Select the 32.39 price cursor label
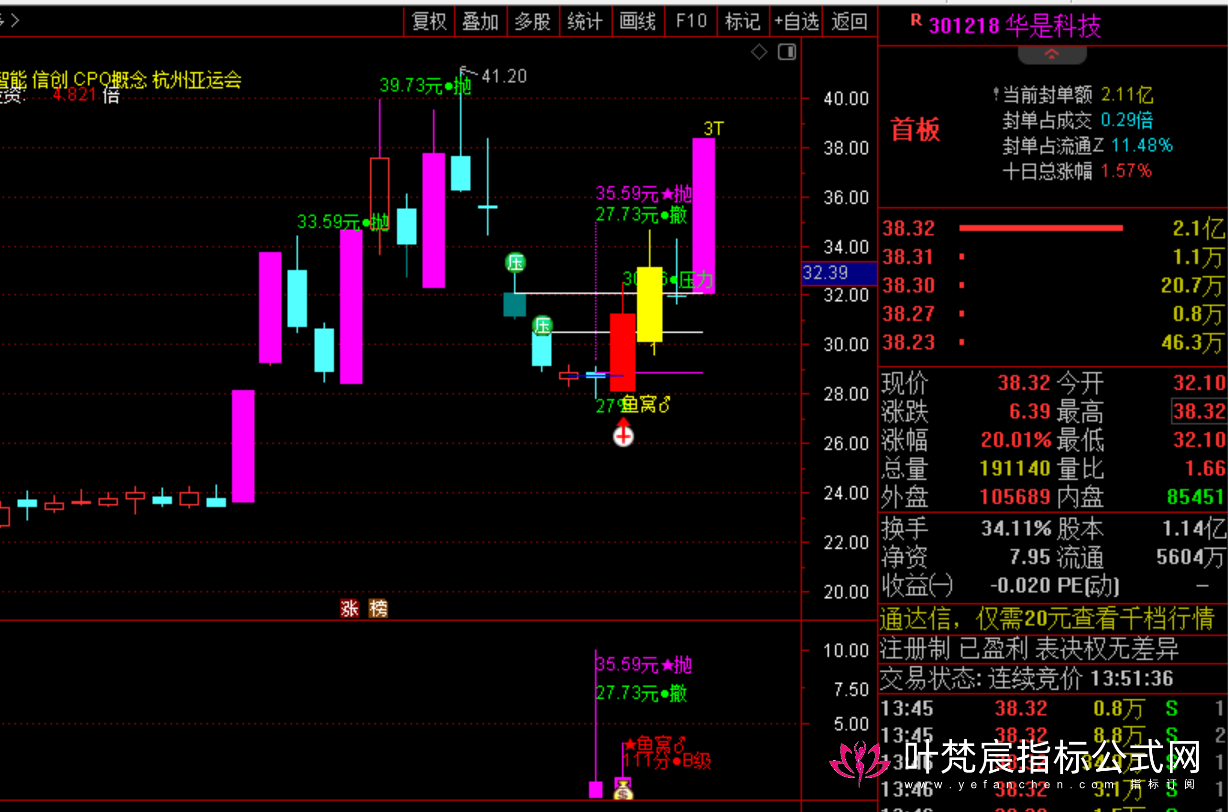Image resolution: width=1229 pixels, height=812 pixels. (840, 273)
